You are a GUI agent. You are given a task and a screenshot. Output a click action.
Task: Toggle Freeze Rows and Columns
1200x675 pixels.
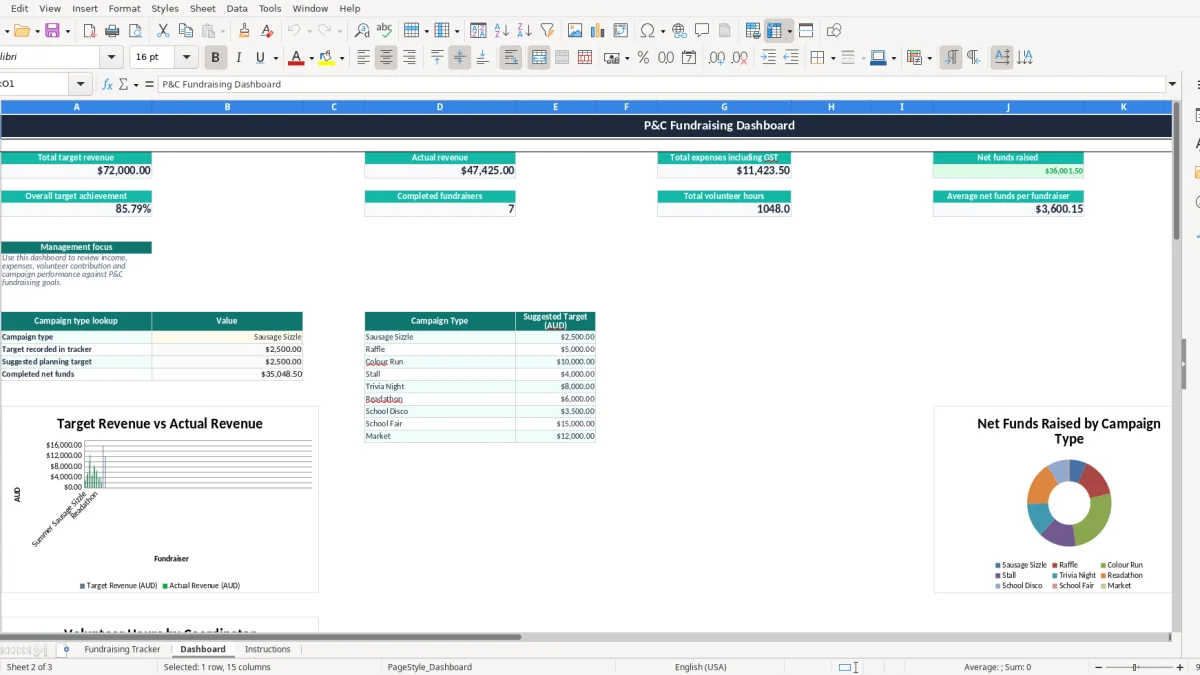coord(774,31)
